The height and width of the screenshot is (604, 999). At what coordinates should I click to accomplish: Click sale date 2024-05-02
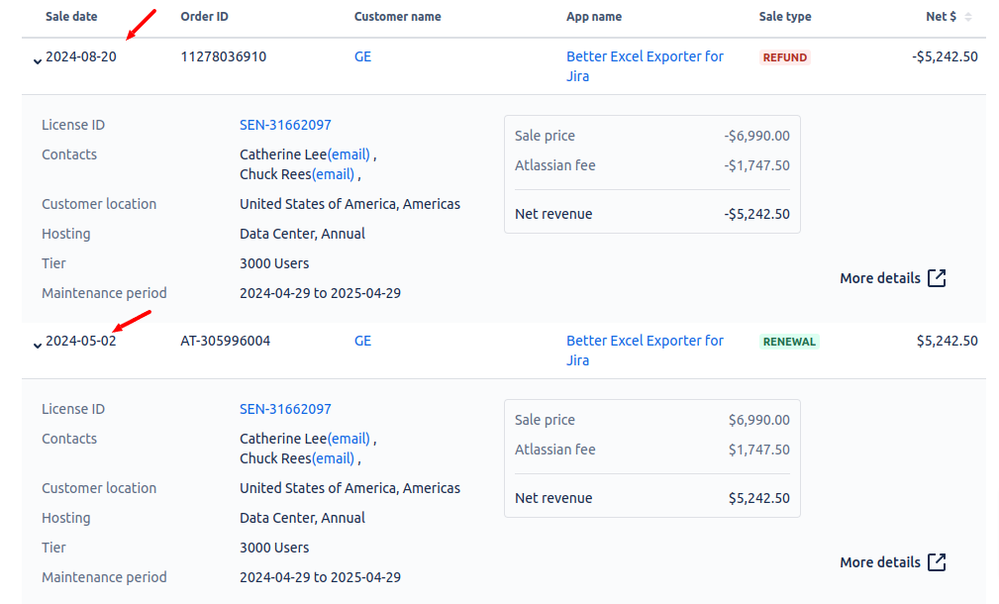click(x=81, y=341)
